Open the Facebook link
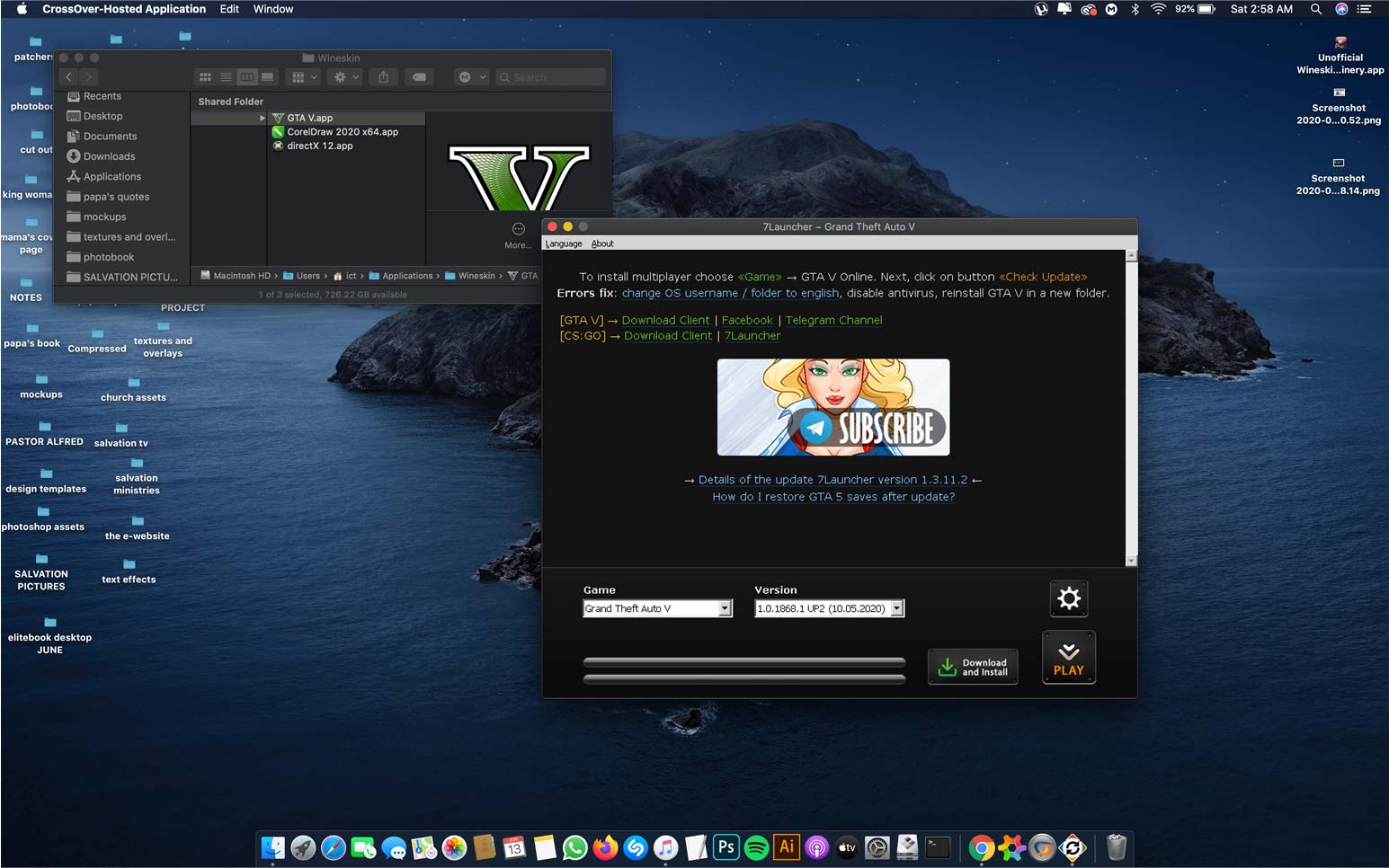The image size is (1389, 868). (747, 320)
